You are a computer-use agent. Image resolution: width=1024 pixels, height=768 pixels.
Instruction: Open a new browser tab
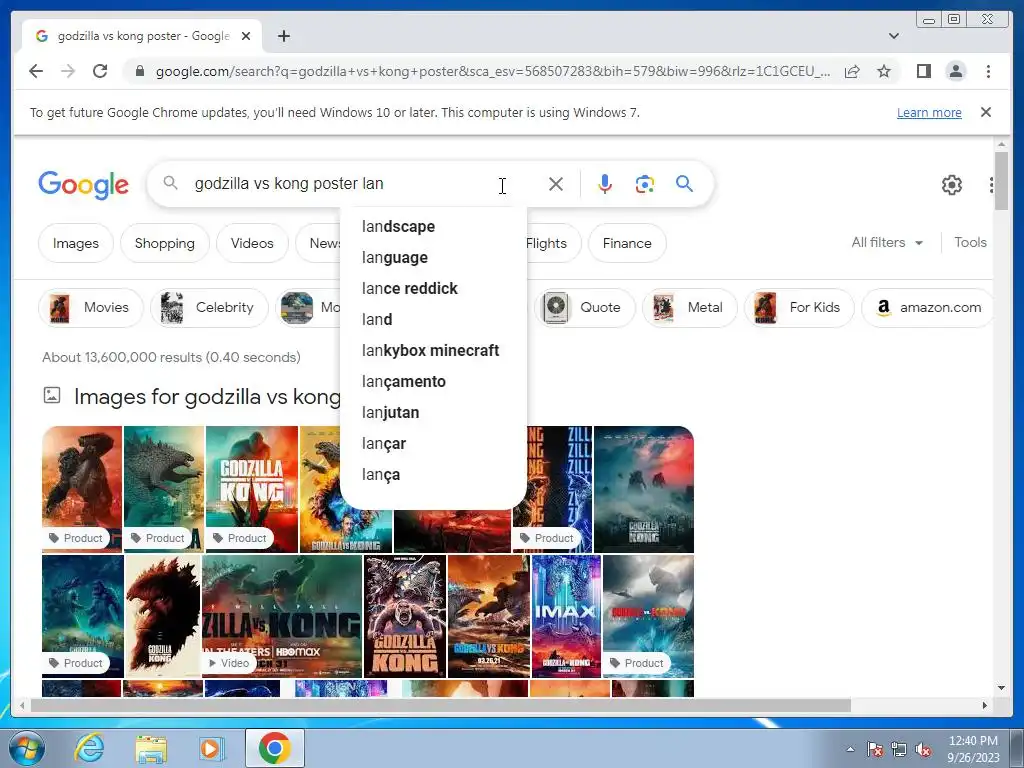pyautogui.click(x=283, y=36)
